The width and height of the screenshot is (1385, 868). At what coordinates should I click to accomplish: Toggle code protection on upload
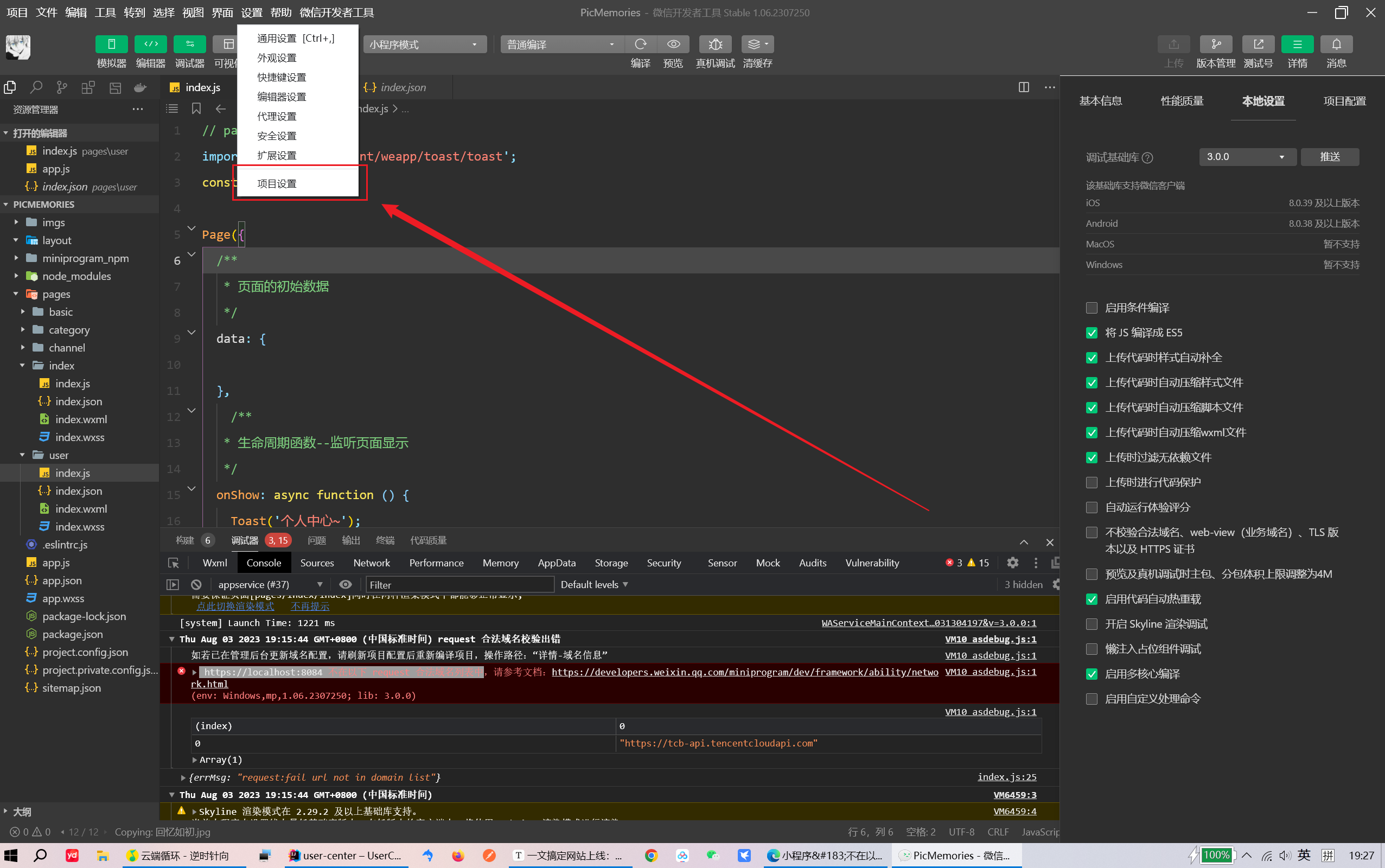coord(1092,482)
